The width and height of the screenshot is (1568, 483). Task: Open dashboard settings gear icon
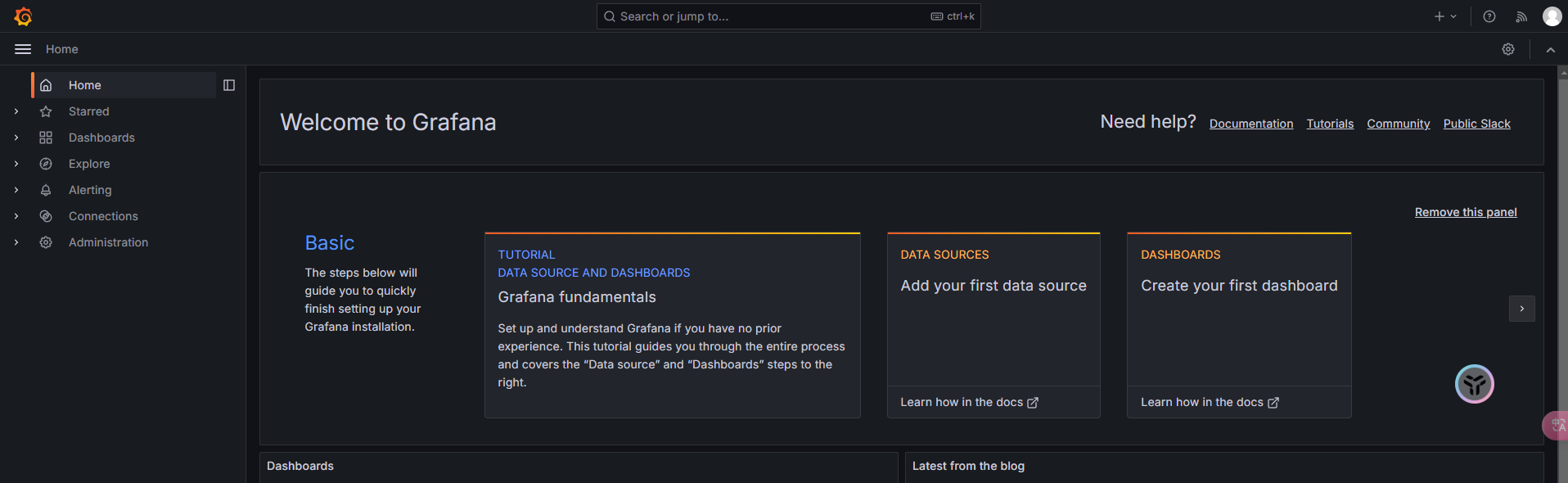1508,49
